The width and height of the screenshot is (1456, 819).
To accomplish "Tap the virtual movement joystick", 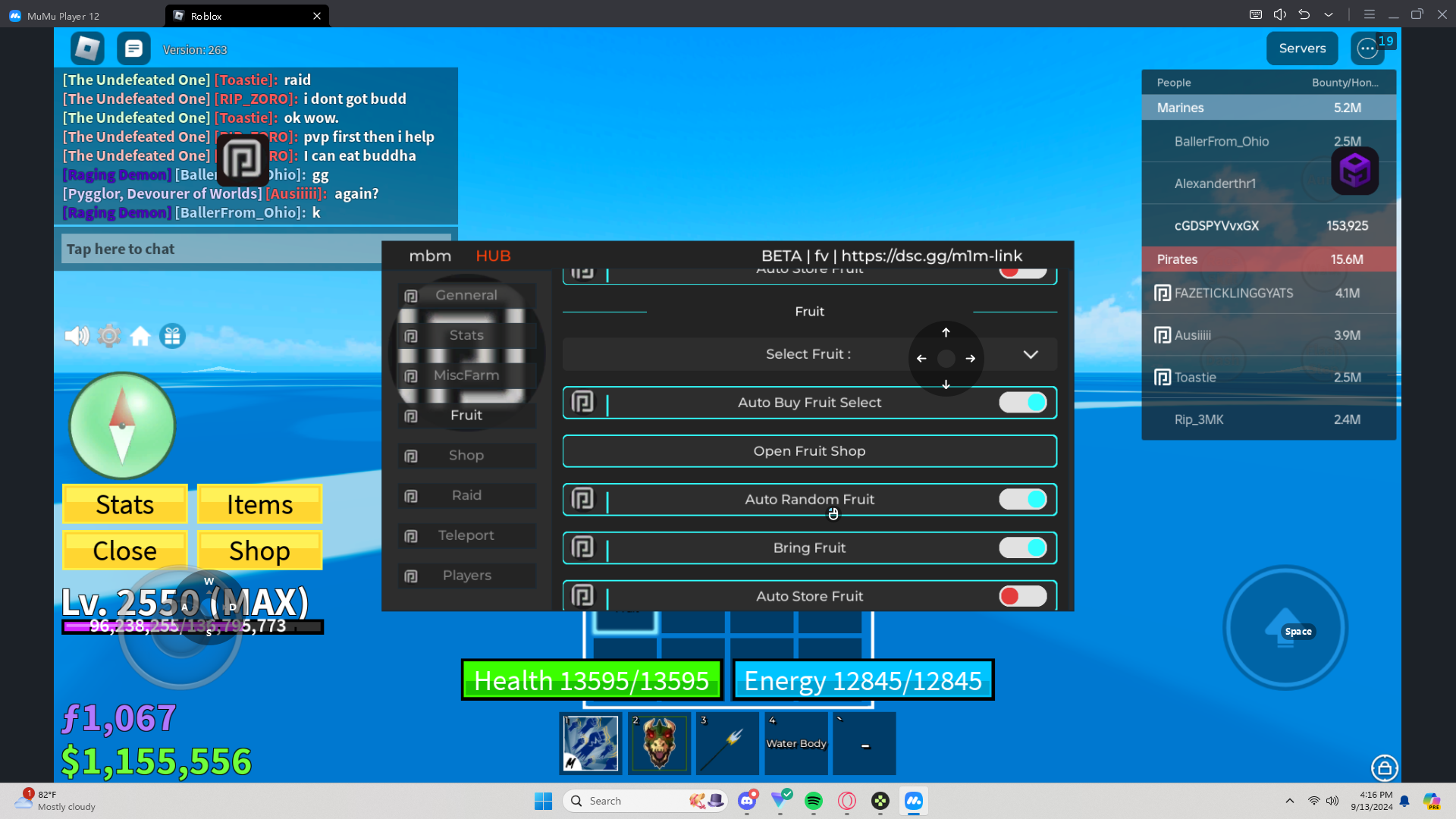I will [x=180, y=626].
